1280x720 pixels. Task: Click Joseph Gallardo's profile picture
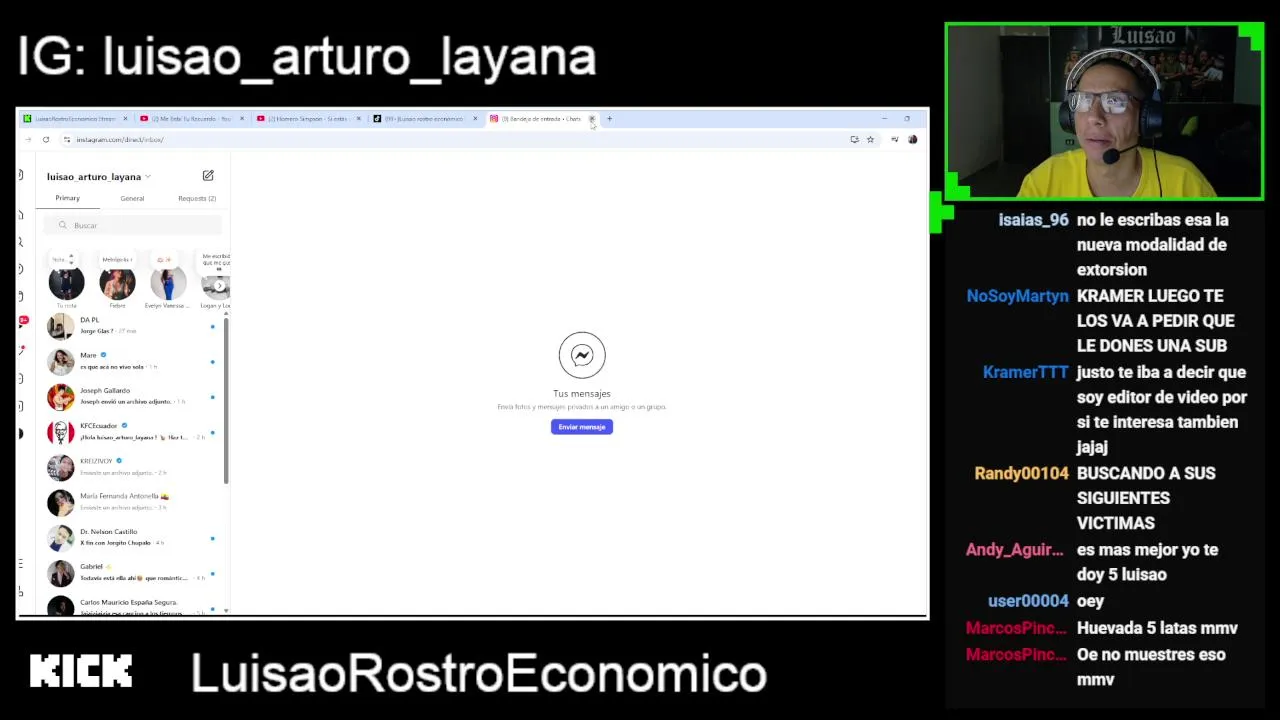click(61, 397)
